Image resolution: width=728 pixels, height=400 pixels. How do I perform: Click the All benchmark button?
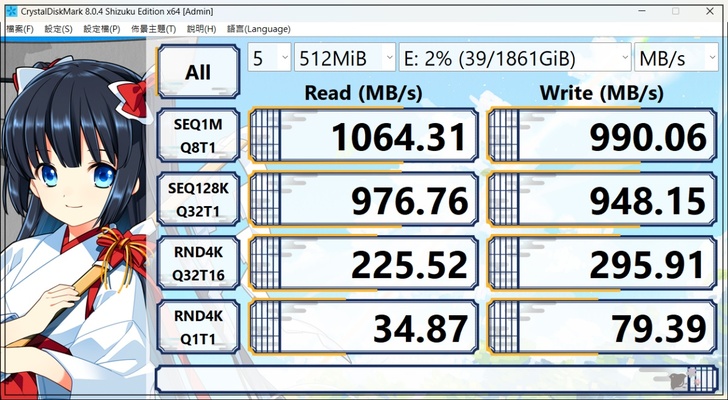tap(198, 71)
